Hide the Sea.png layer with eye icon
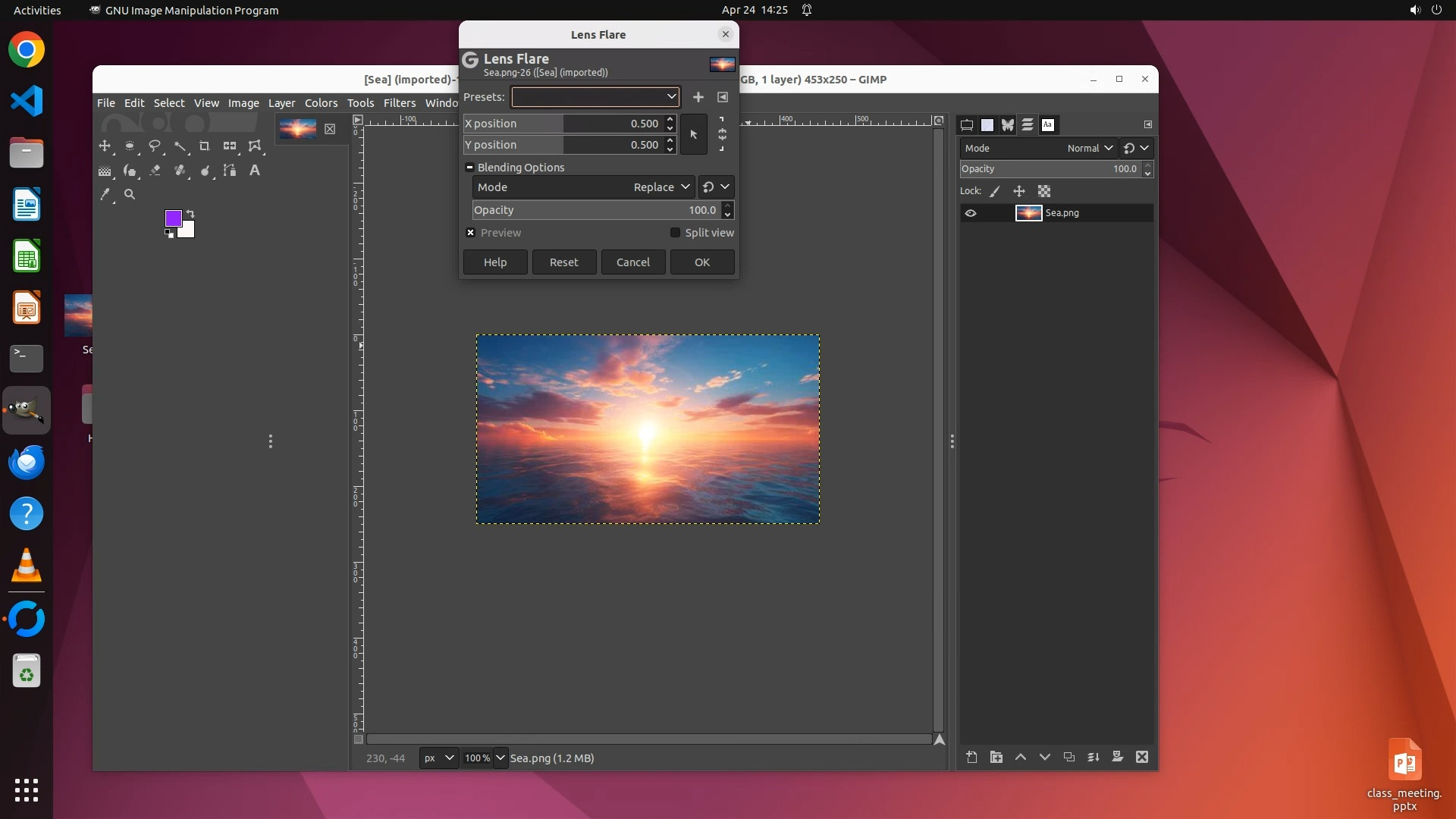This screenshot has height=819, width=1456. [x=971, y=214]
